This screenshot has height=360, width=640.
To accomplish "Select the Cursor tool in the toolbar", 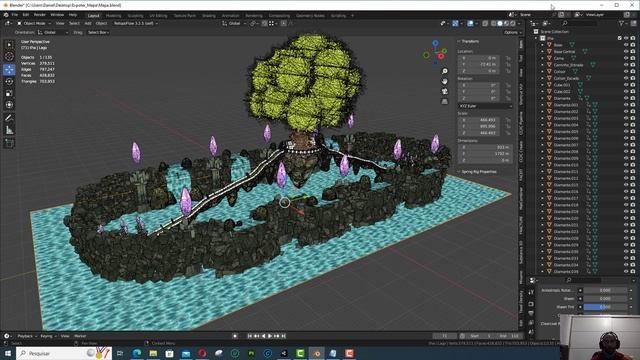I will point(9,57).
